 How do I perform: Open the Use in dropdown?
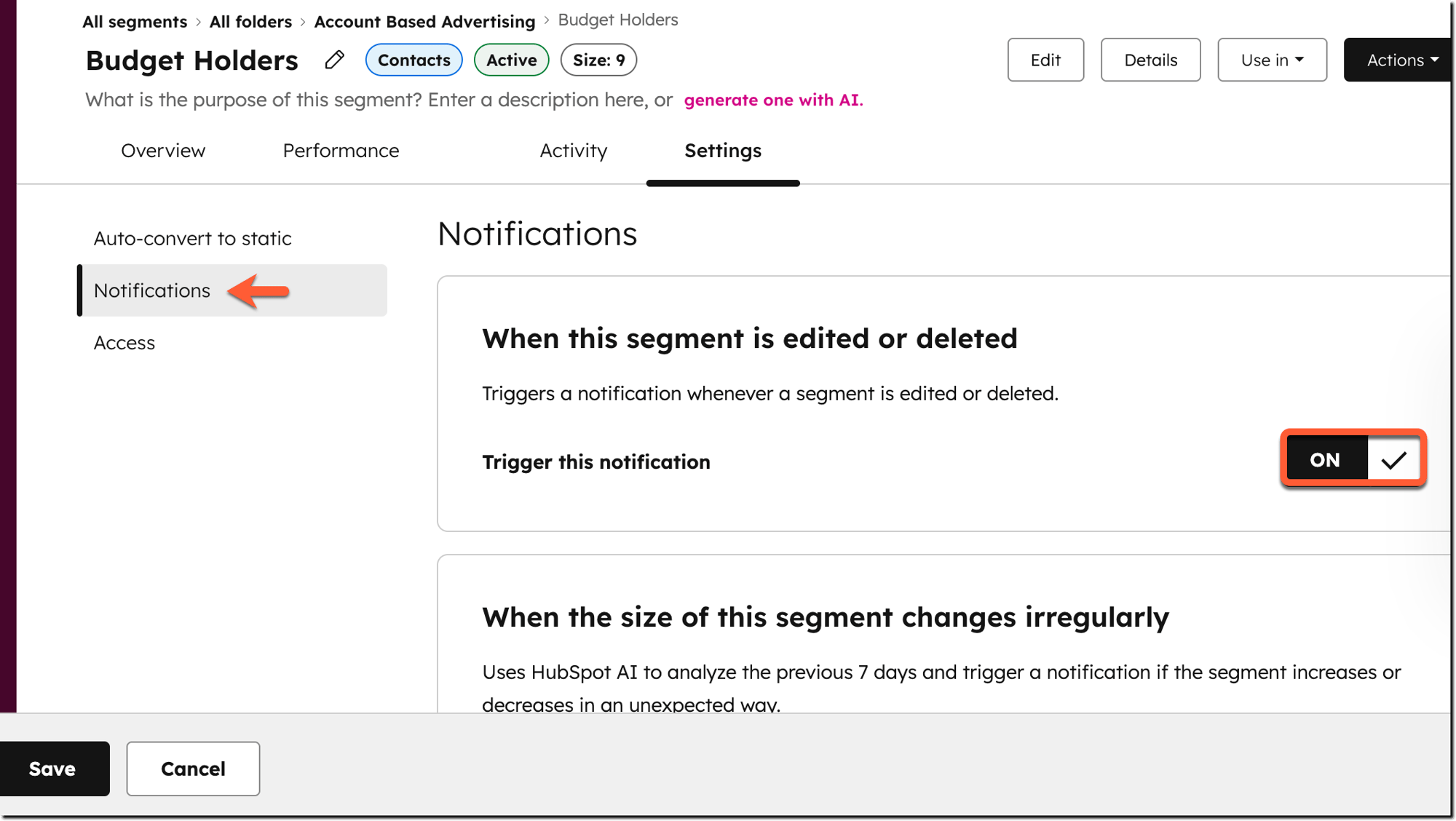click(1271, 60)
